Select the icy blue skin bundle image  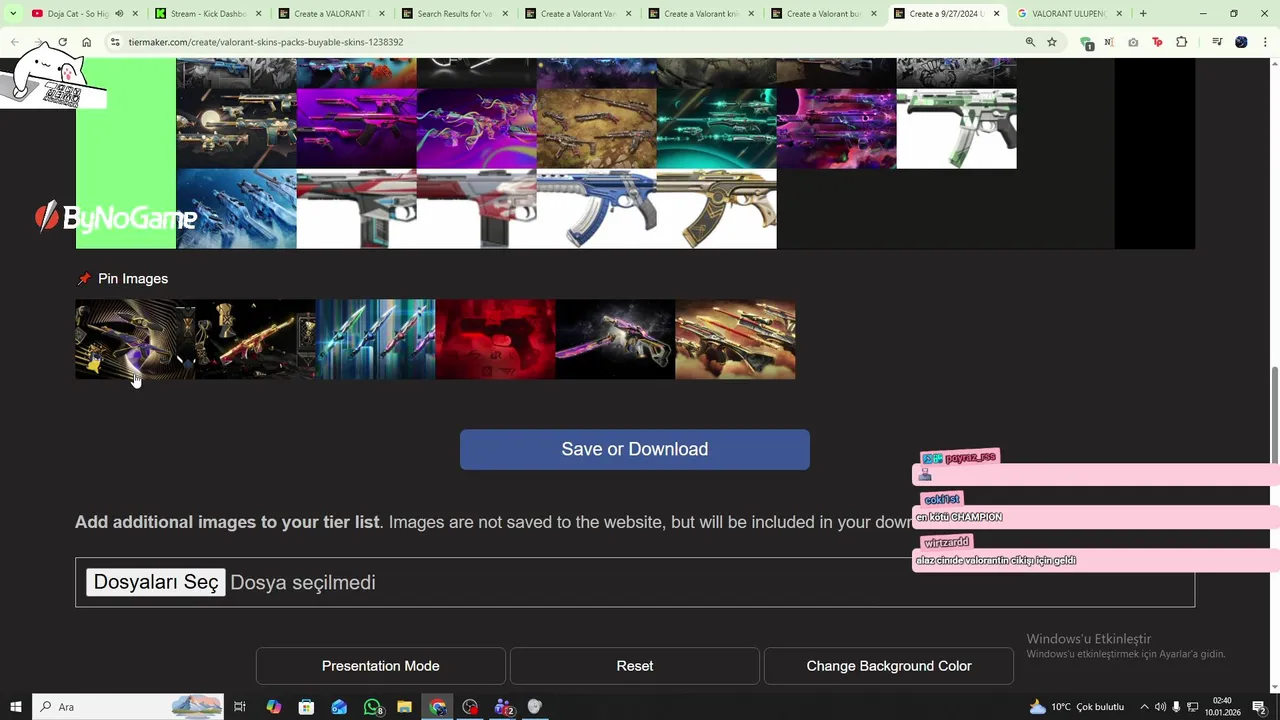click(x=237, y=209)
